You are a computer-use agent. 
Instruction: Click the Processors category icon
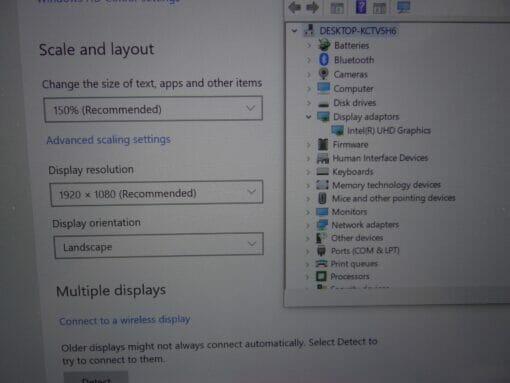click(321, 276)
